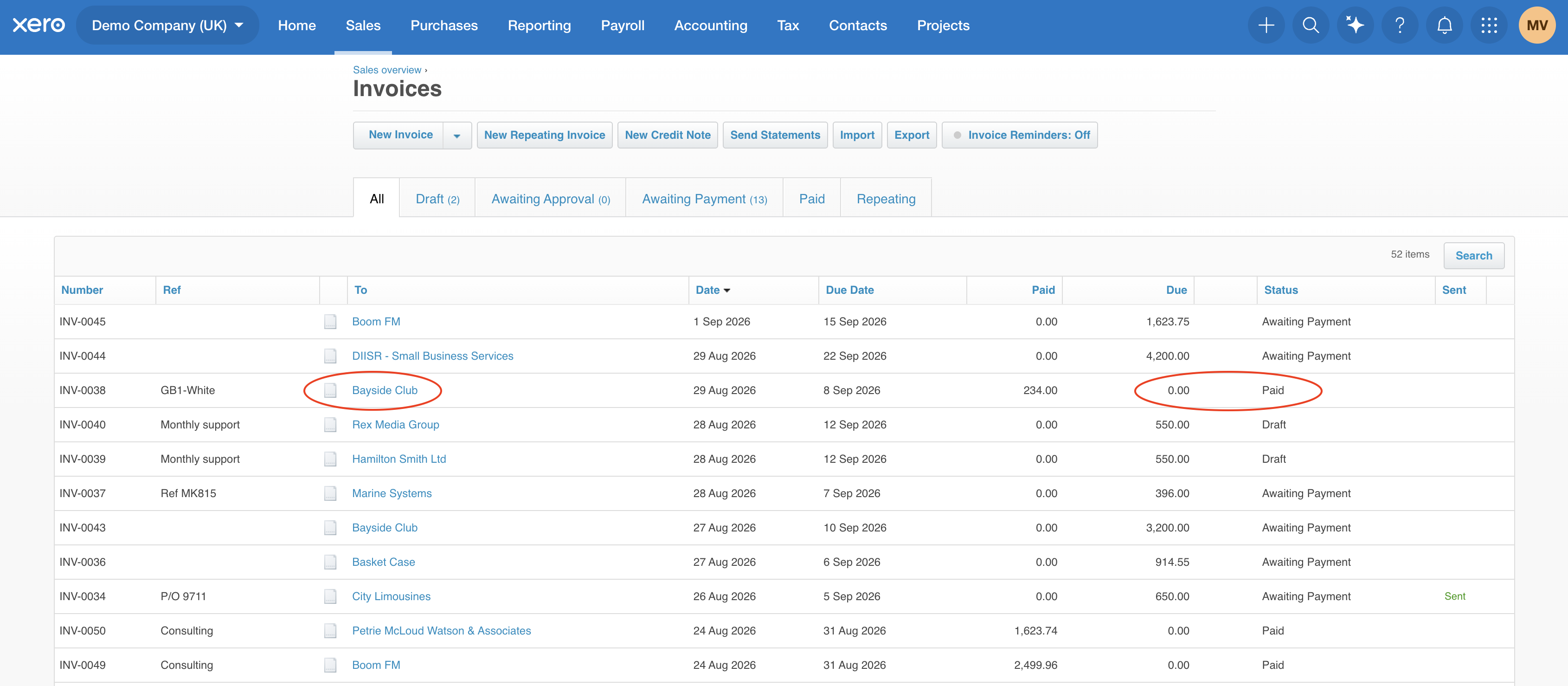
Task: Open the AI assistant sparkle icon
Action: [1355, 25]
